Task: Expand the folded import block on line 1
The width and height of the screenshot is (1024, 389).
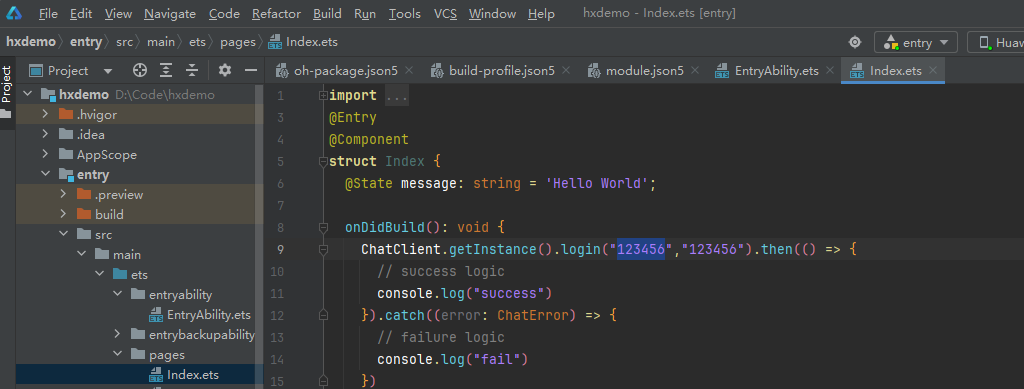Action: [x=323, y=96]
